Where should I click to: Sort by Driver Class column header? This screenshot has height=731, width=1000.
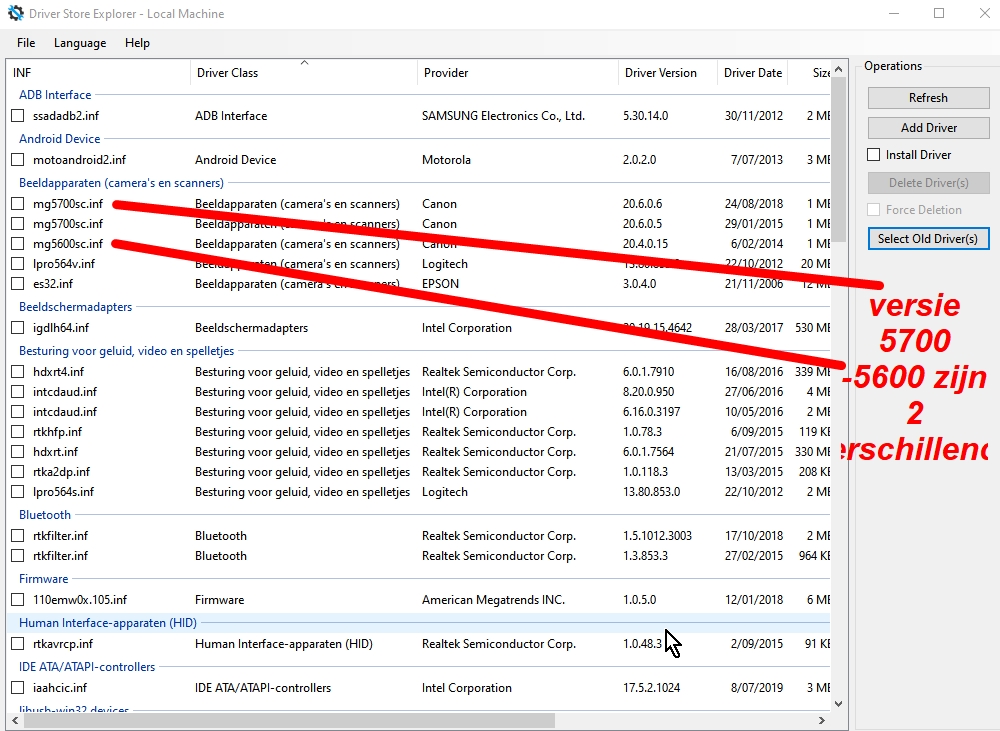227,73
